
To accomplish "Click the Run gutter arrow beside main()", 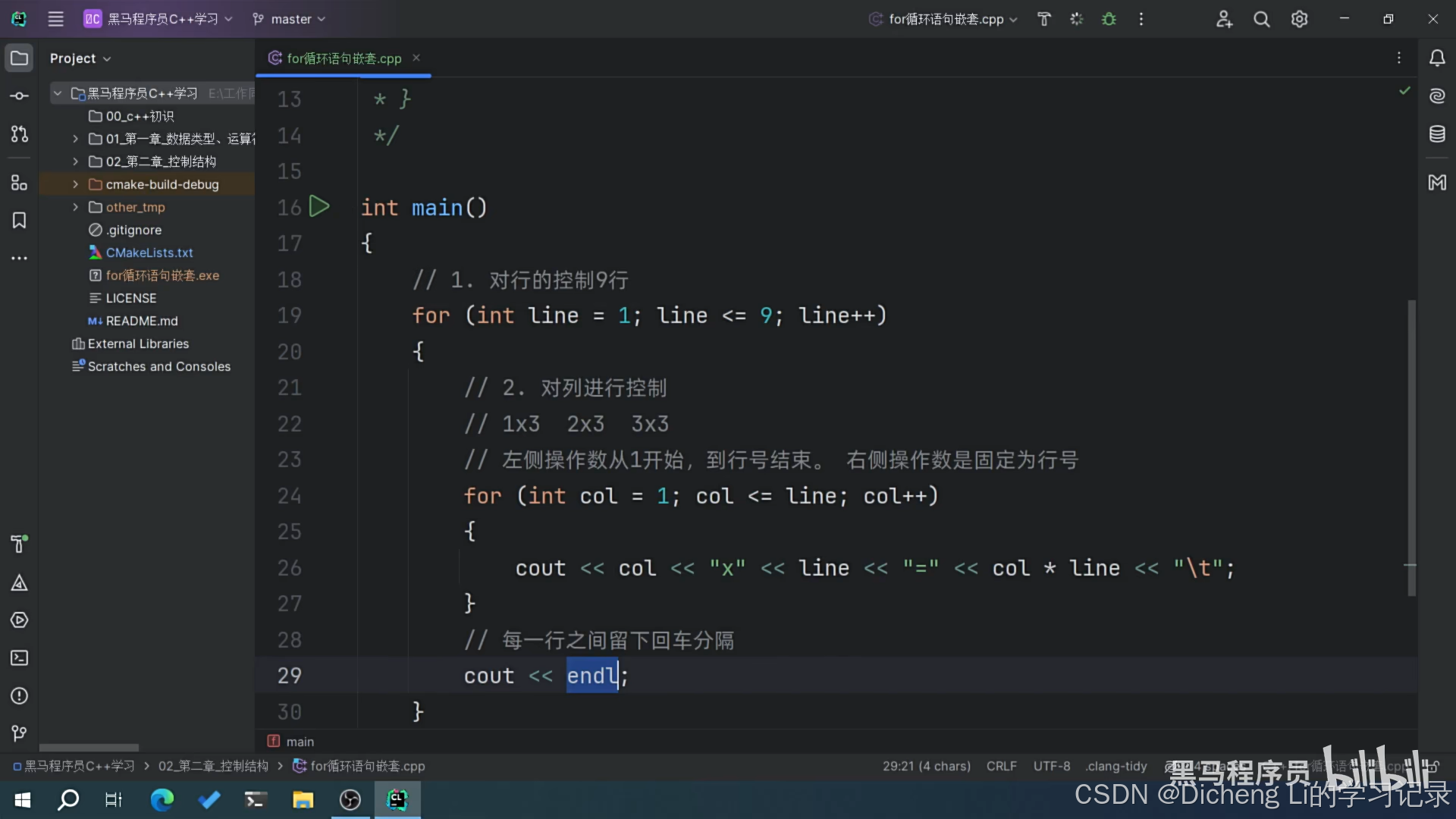I will (319, 206).
